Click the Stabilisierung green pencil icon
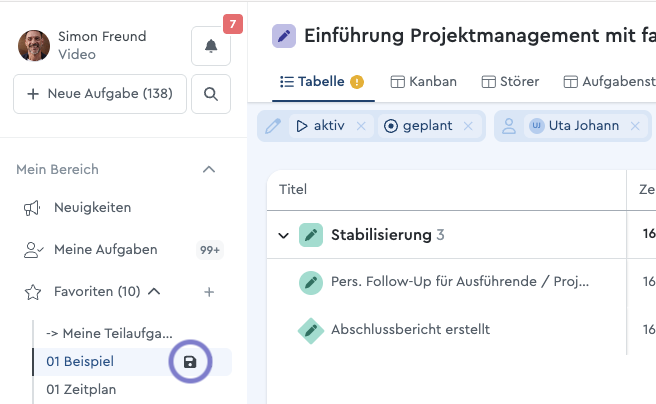 pyautogui.click(x=311, y=236)
